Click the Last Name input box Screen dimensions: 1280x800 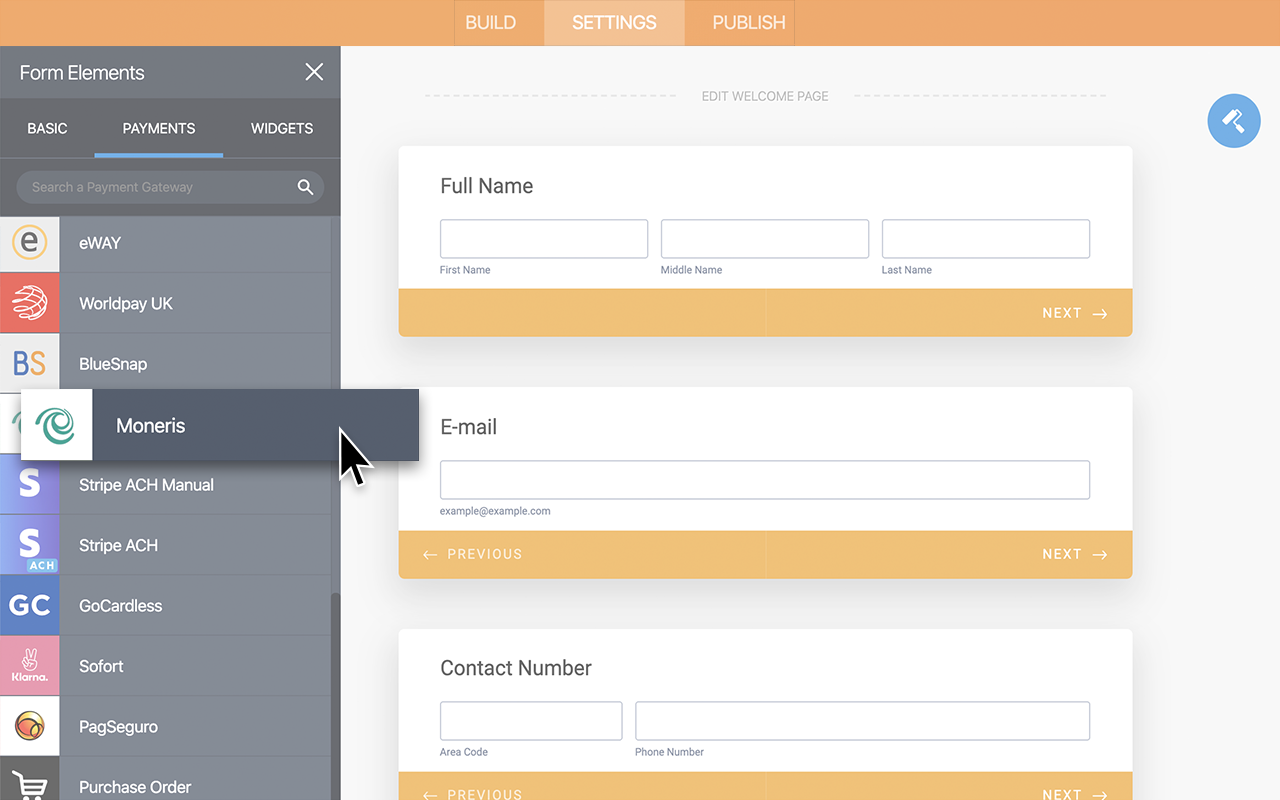pyautogui.click(x=986, y=239)
